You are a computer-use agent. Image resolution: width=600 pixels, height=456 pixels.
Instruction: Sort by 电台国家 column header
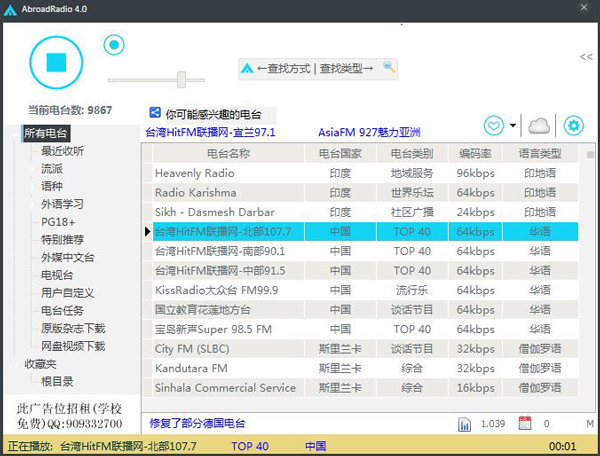point(340,154)
